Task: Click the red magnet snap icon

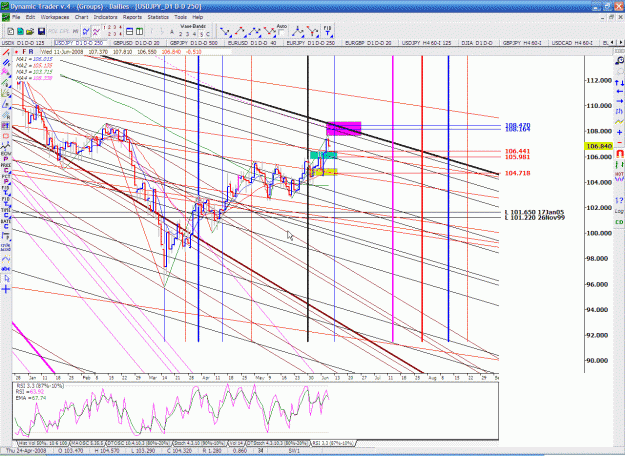Action: (619, 153)
